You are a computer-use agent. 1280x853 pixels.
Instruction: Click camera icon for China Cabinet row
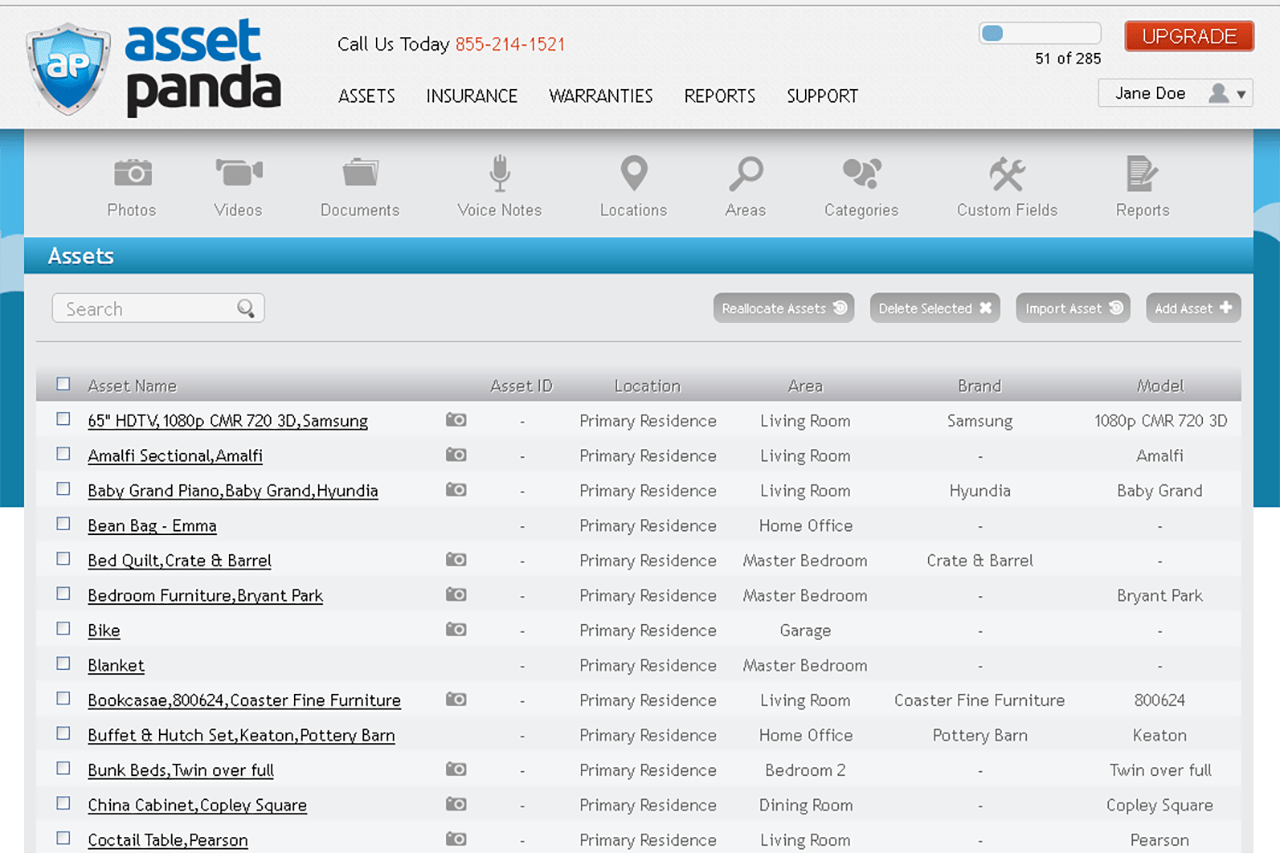click(x=456, y=805)
